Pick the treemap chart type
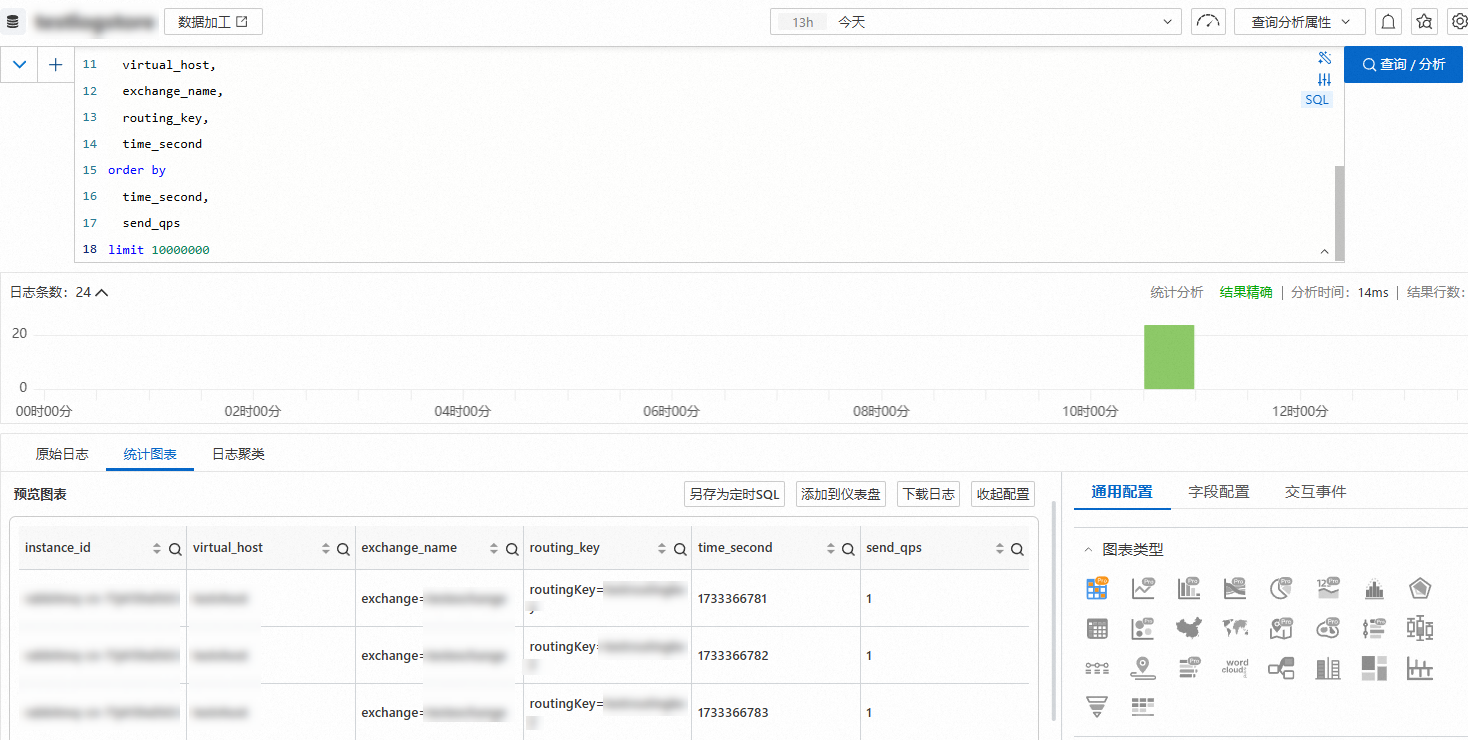The height and width of the screenshot is (740, 1468). 1374,667
